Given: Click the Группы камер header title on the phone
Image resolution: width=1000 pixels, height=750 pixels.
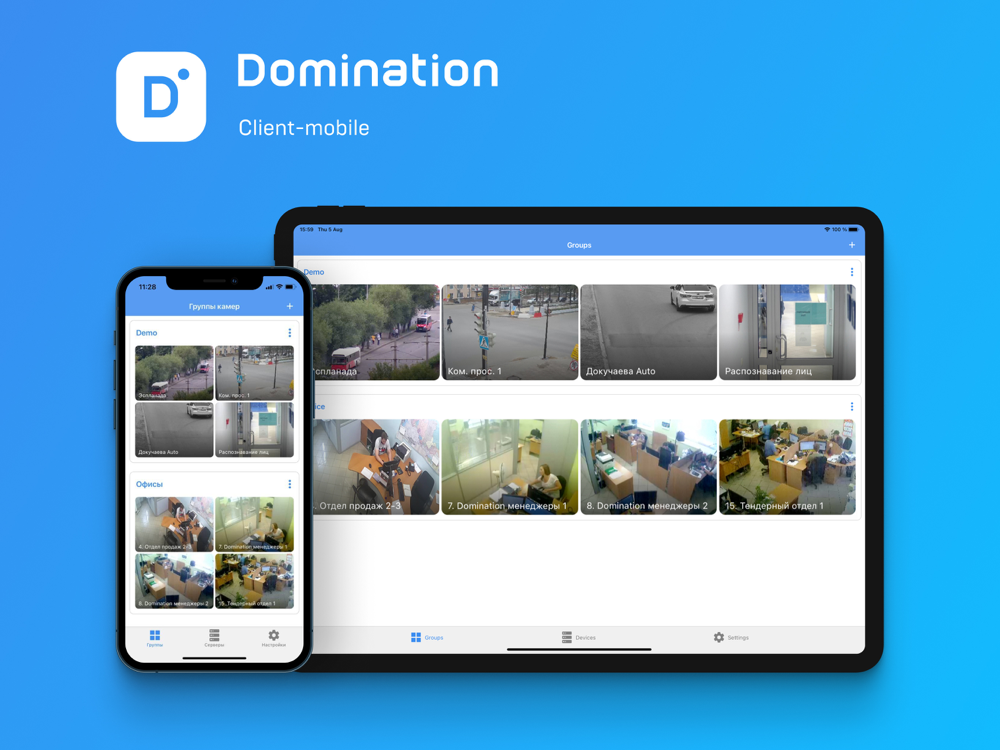Looking at the screenshot, I should [214, 306].
